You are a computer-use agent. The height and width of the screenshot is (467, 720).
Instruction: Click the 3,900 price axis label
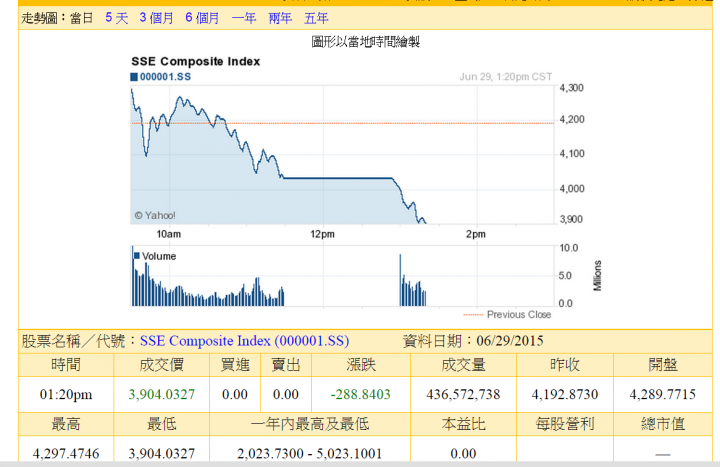[x=571, y=219]
